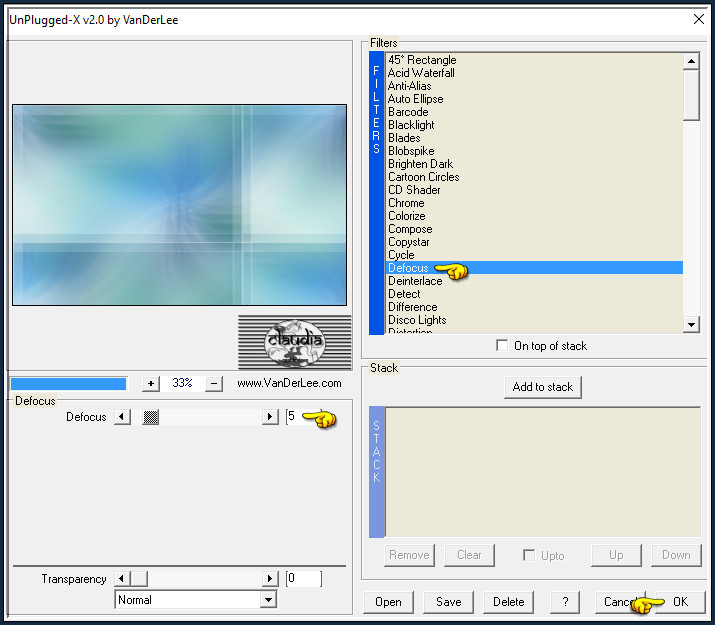The height and width of the screenshot is (625, 715).
Task: Select Blacklight filter
Action: pyautogui.click(x=534, y=125)
